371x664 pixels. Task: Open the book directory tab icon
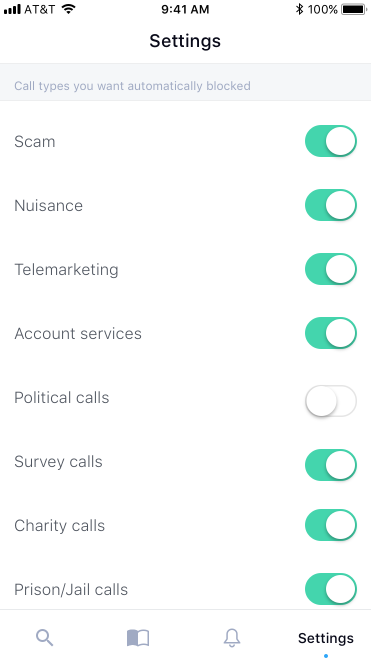click(138, 637)
